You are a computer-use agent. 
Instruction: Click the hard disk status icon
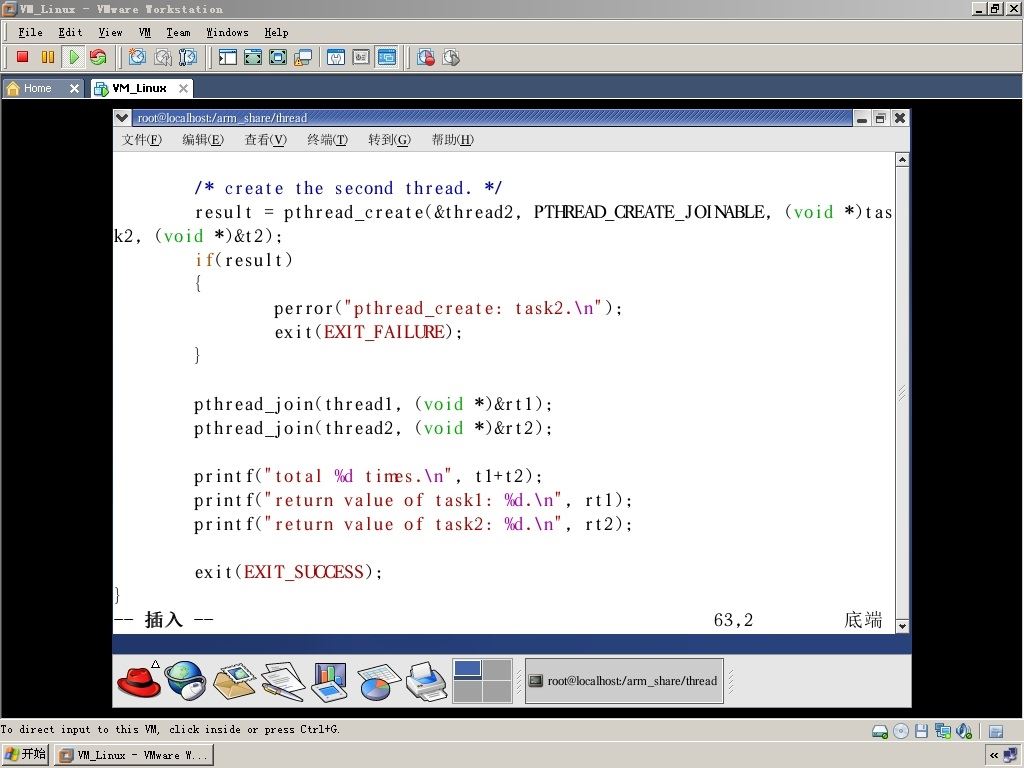(880, 731)
